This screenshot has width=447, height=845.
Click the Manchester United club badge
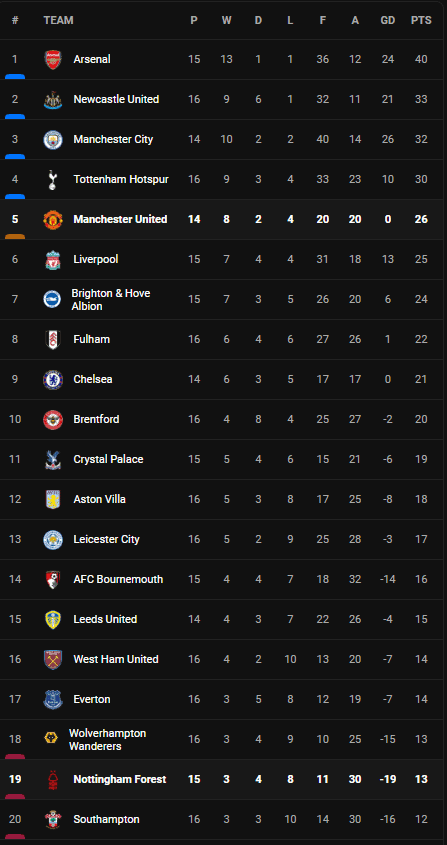click(x=53, y=219)
